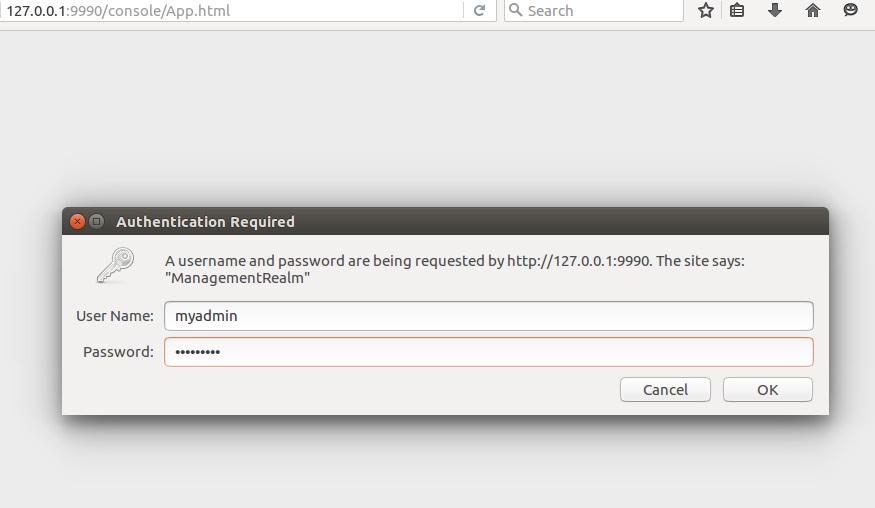Cancel the authentication prompt
The height and width of the screenshot is (508, 875).
(665, 390)
